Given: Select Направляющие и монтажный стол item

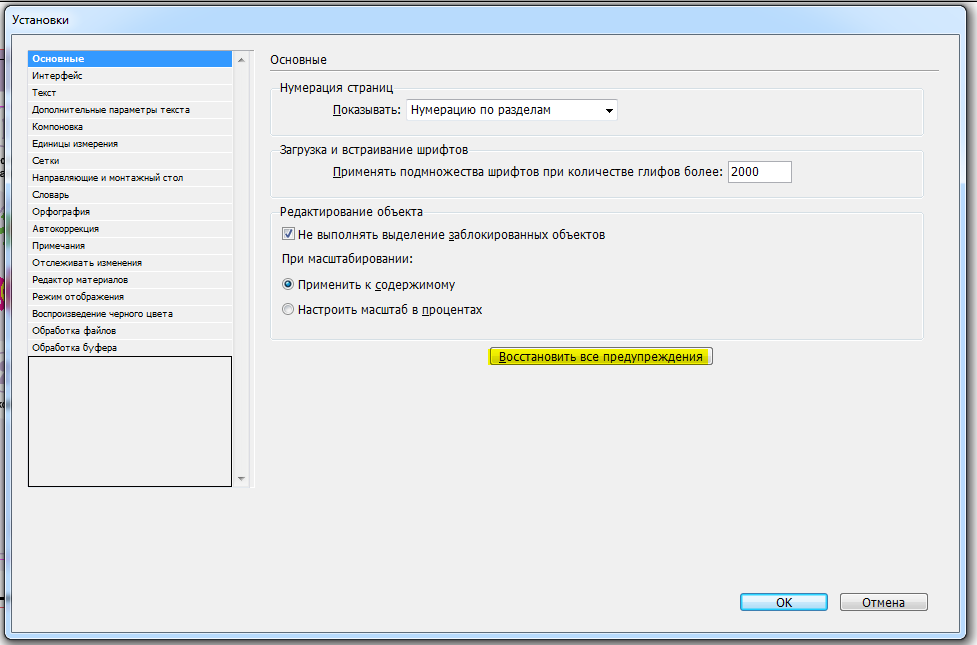Looking at the screenshot, I should [x=130, y=178].
